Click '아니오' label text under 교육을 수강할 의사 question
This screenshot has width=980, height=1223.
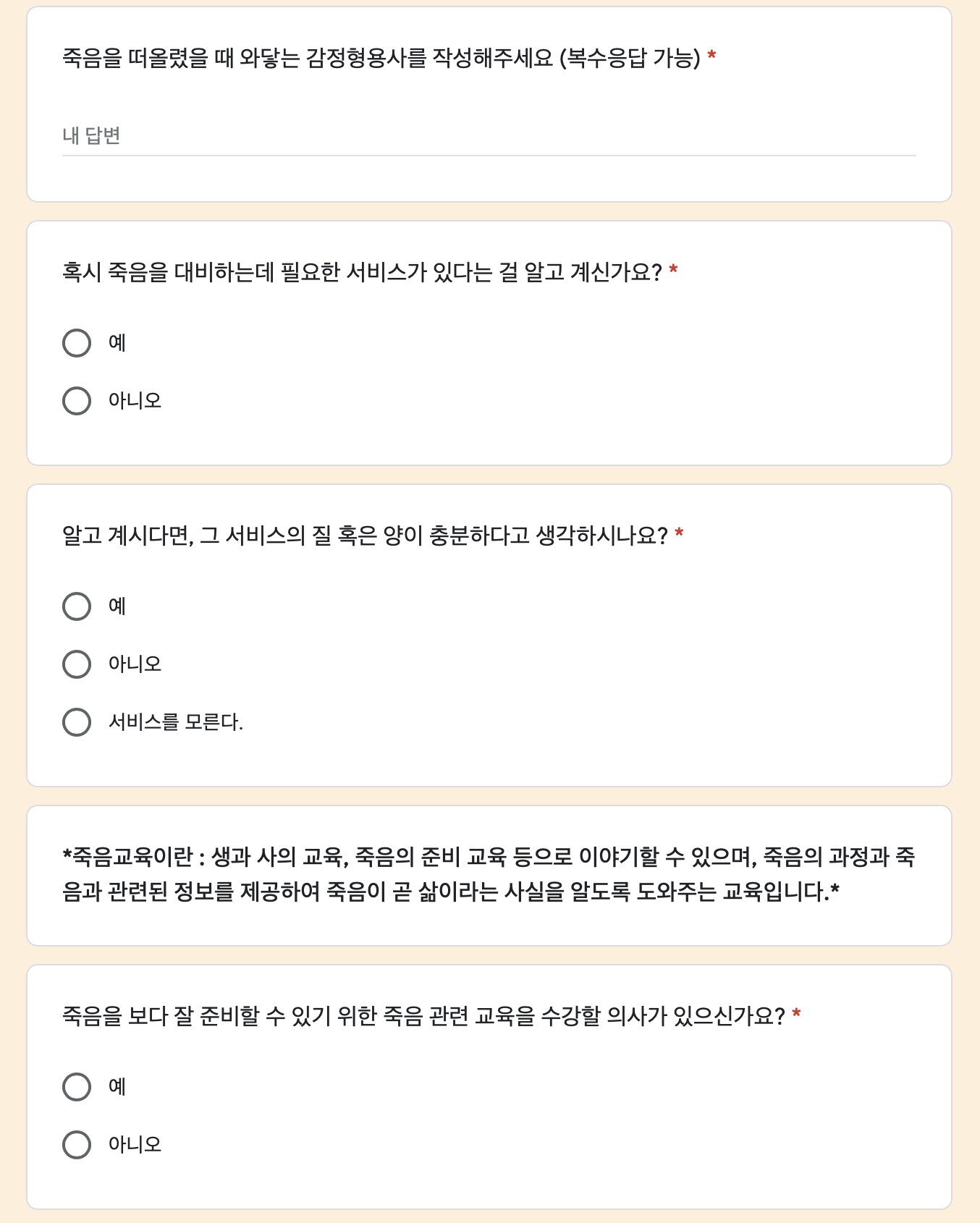click(135, 1145)
